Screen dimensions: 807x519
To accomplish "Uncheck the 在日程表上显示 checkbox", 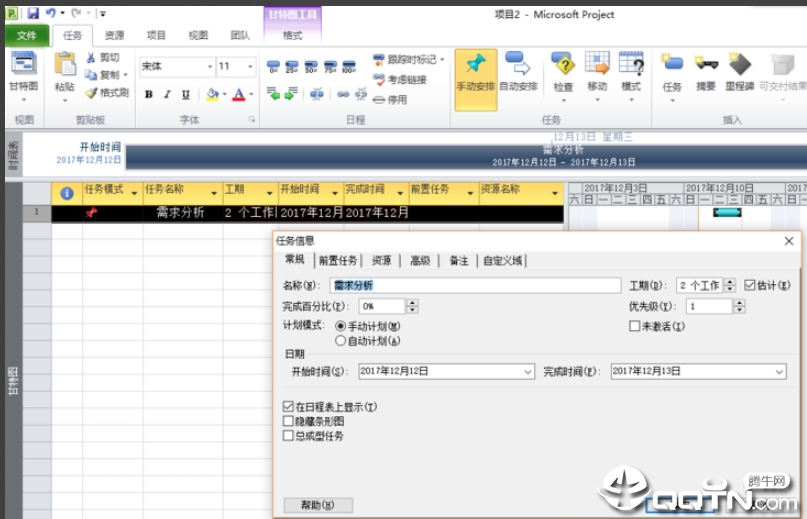I will pyautogui.click(x=289, y=408).
